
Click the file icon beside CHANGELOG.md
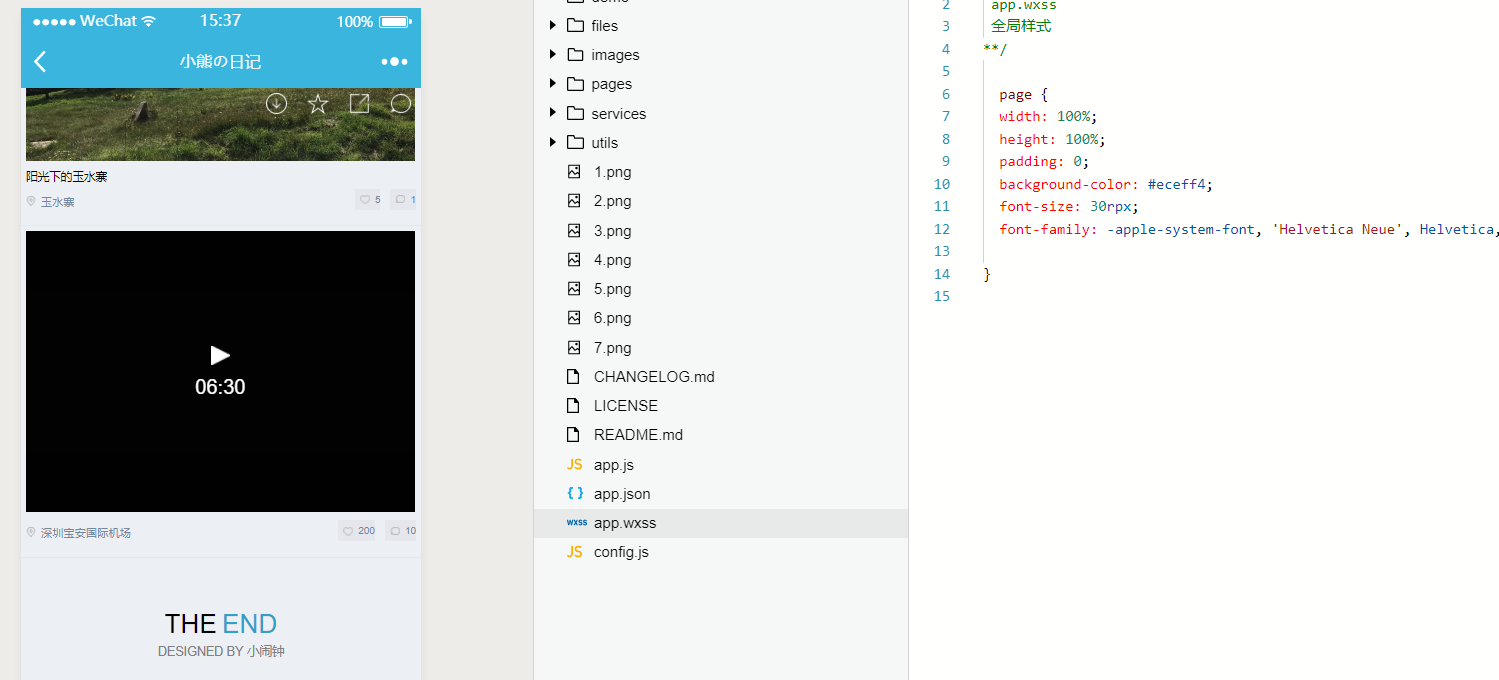coord(573,377)
